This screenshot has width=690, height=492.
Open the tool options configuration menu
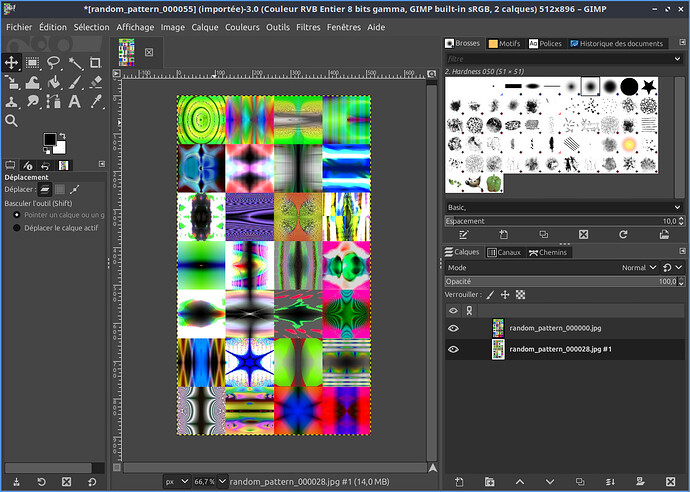click(x=102, y=164)
